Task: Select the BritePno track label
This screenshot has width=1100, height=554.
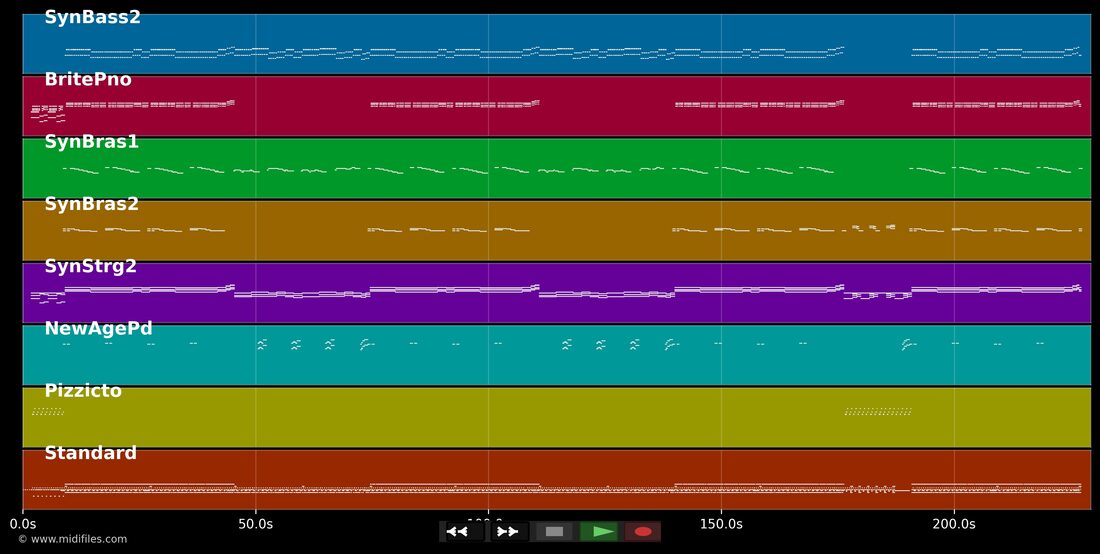Action: click(x=88, y=80)
